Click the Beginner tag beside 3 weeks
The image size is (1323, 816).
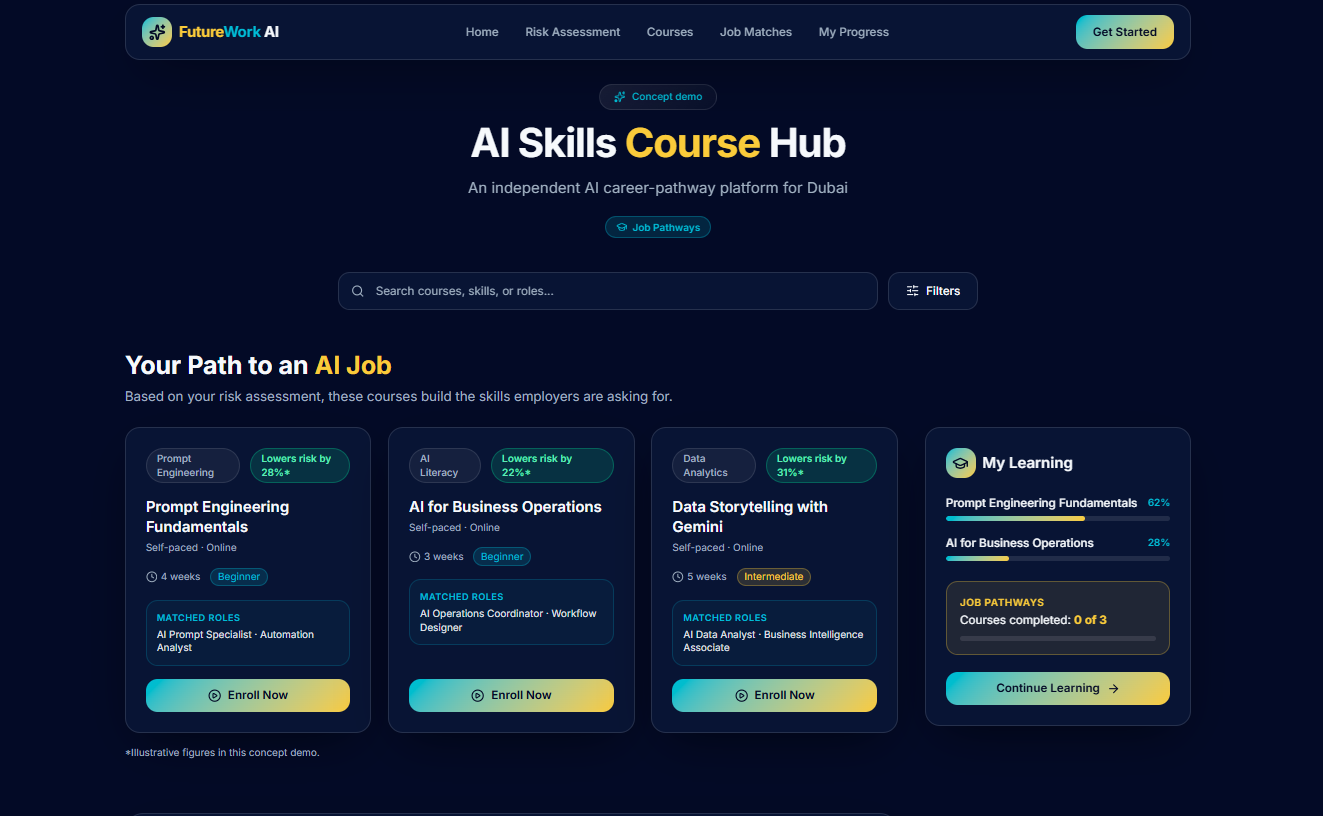coord(502,557)
